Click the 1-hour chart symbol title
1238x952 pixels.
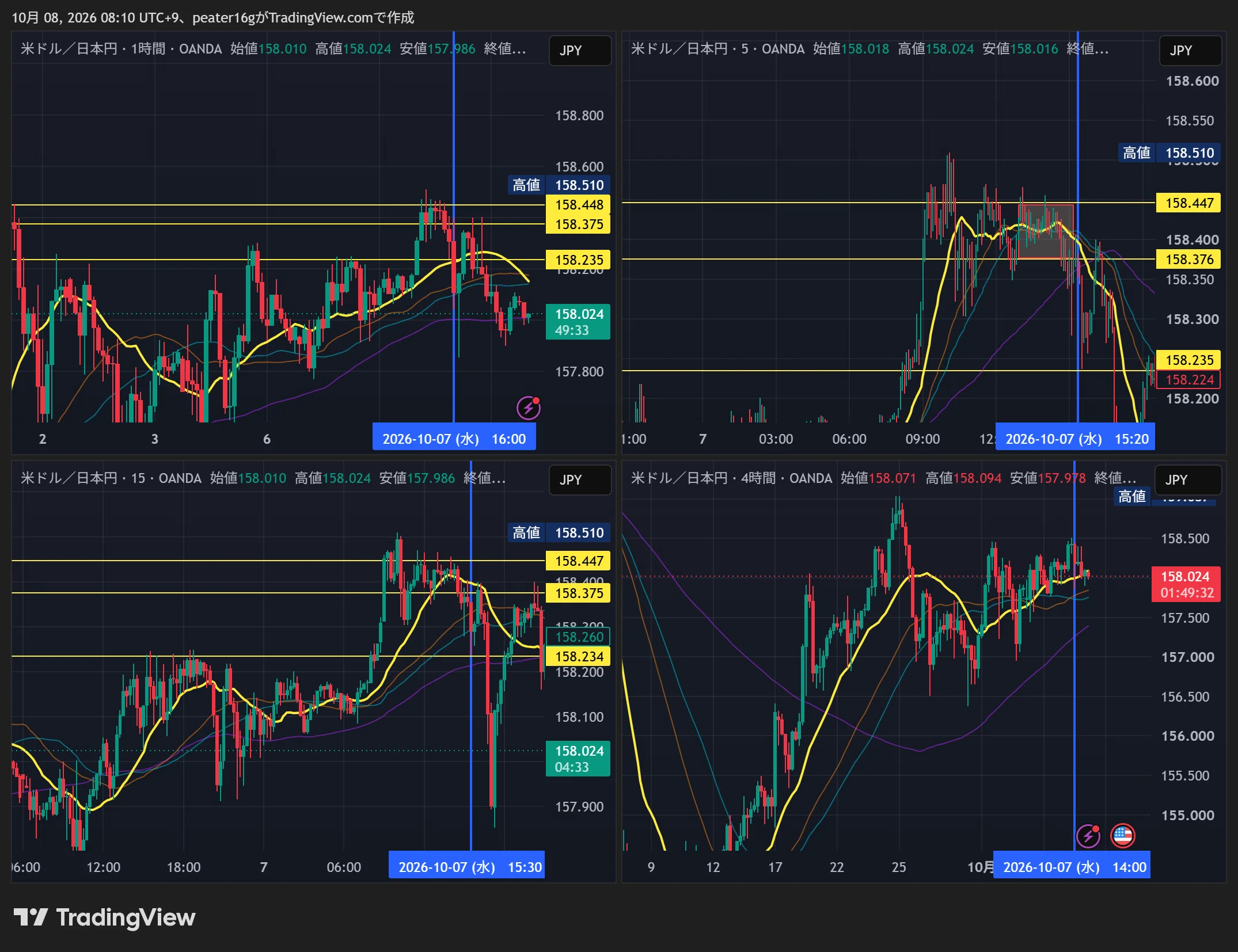pyautogui.click(x=121, y=49)
